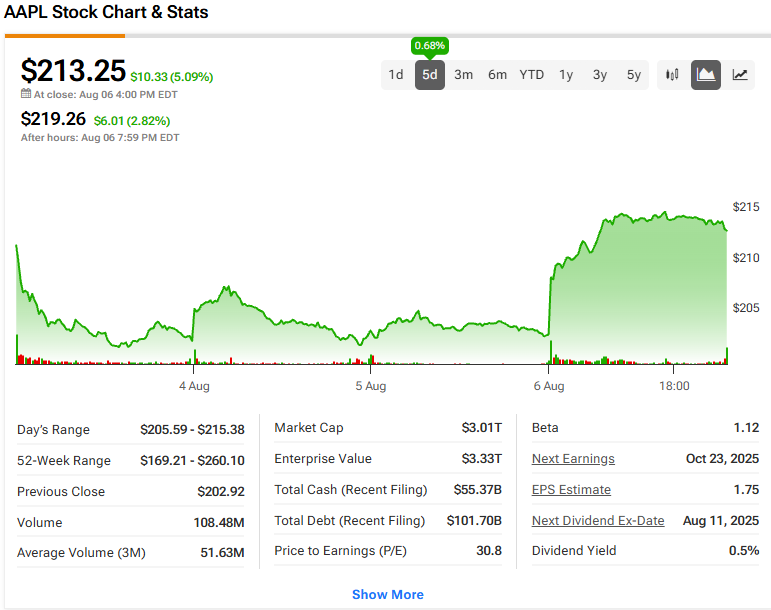Select the 1y time range
Image resolution: width=771 pixels, height=610 pixels.
566,75
